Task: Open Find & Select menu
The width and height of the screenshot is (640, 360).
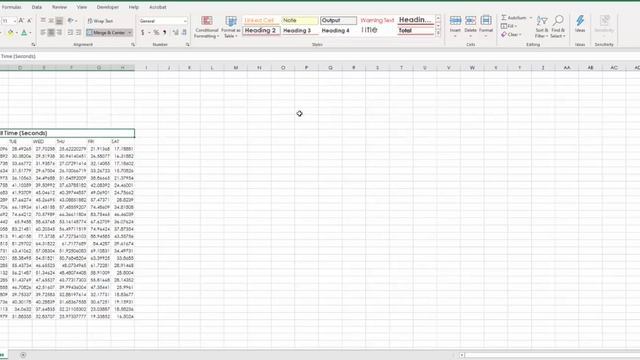Action: (558, 27)
